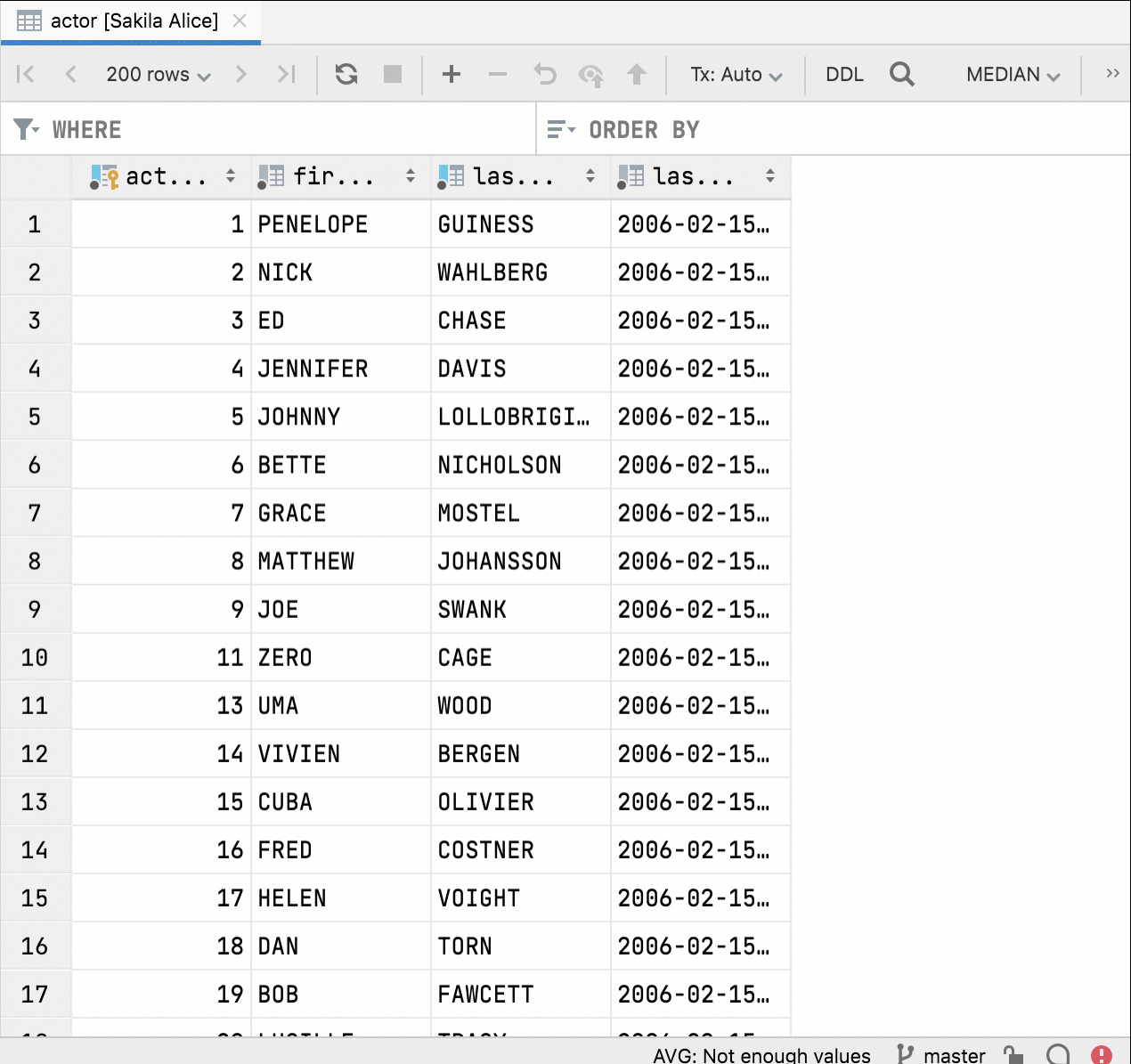Click the Reload Page refresh icon
Viewport: 1131px width, 1064px height.
[x=346, y=74]
